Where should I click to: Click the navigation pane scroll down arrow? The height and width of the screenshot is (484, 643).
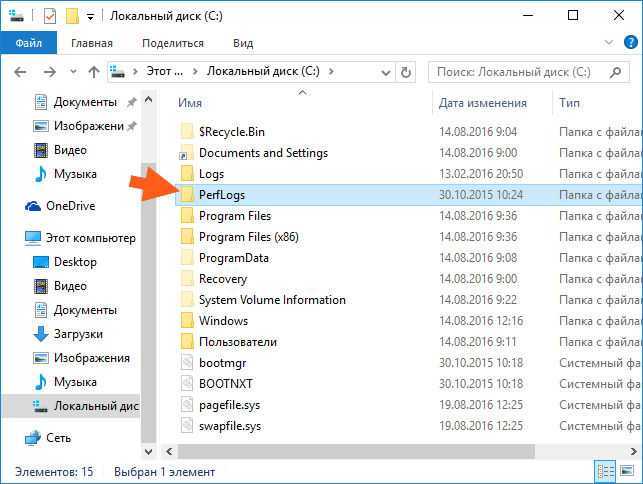click(x=148, y=452)
